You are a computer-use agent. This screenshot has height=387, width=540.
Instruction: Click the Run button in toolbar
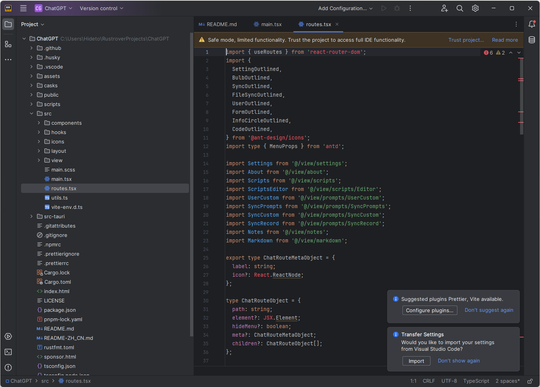384,8
